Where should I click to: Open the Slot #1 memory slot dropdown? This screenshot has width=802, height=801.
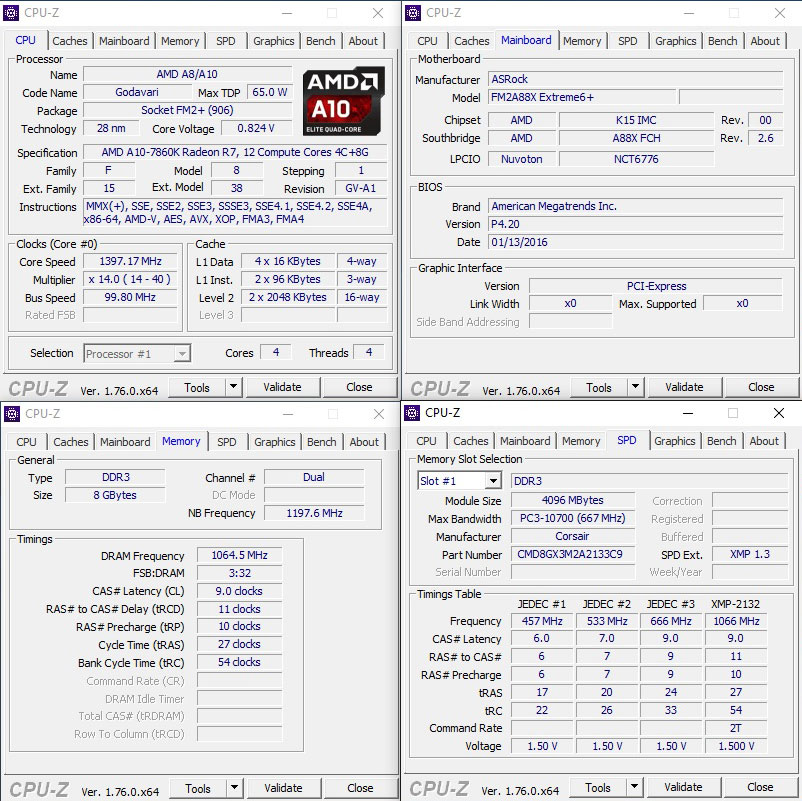pos(493,481)
